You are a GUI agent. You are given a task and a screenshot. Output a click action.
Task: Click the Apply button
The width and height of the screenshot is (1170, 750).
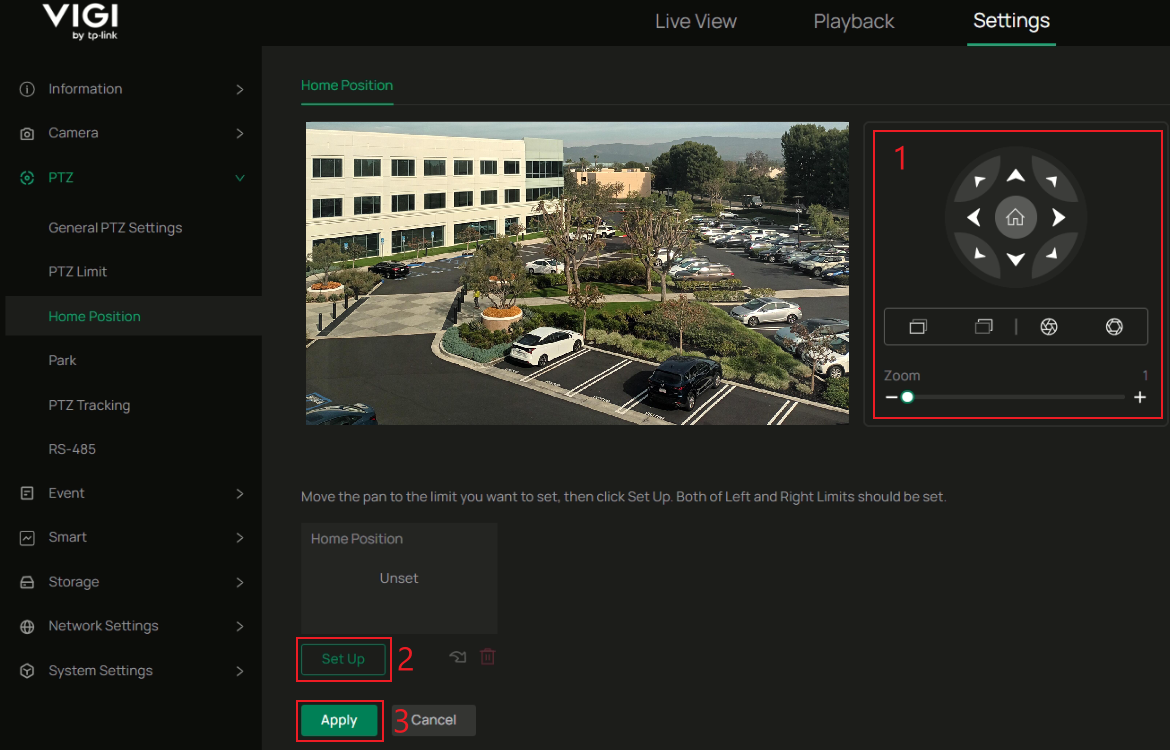tap(339, 720)
